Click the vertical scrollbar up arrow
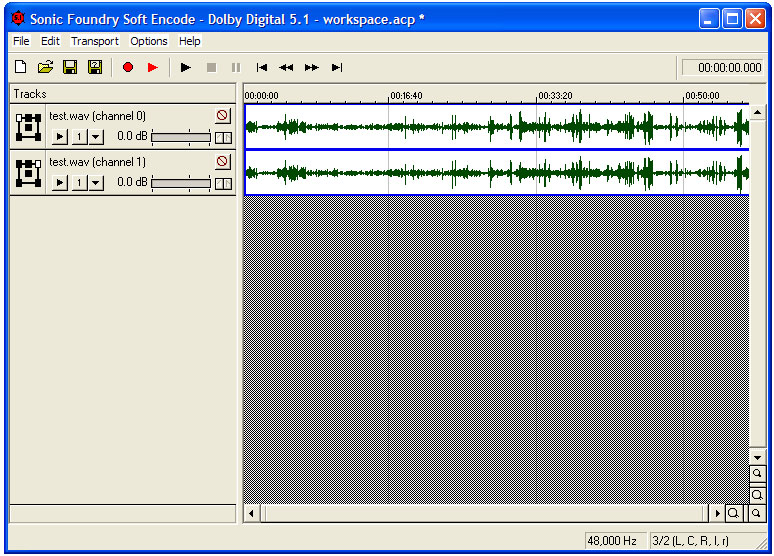 [758, 113]
